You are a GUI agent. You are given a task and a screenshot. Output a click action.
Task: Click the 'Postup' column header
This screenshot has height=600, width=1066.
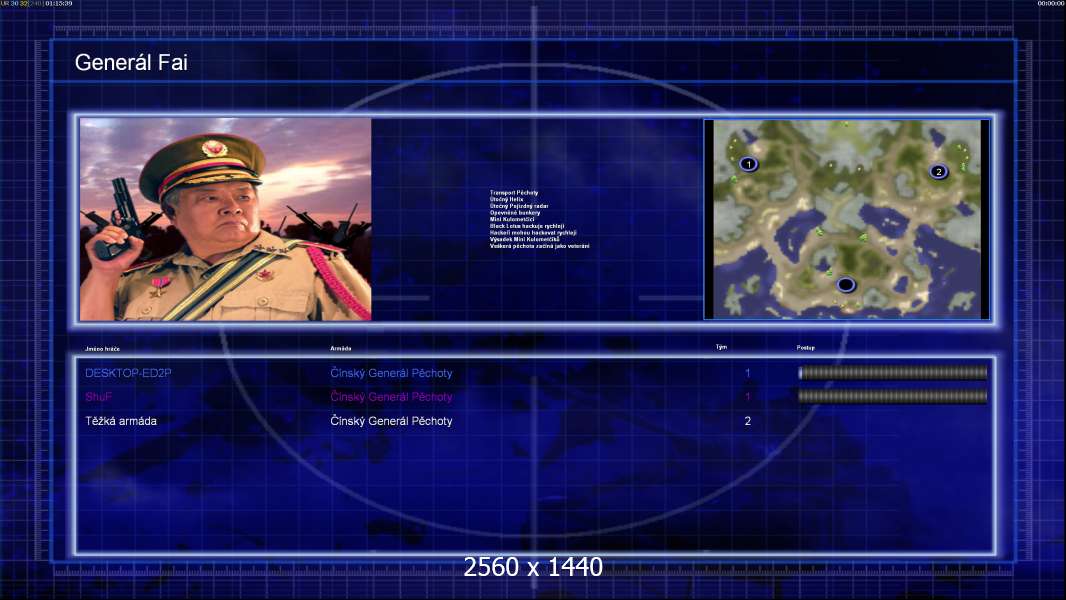(x=806, y=348)
